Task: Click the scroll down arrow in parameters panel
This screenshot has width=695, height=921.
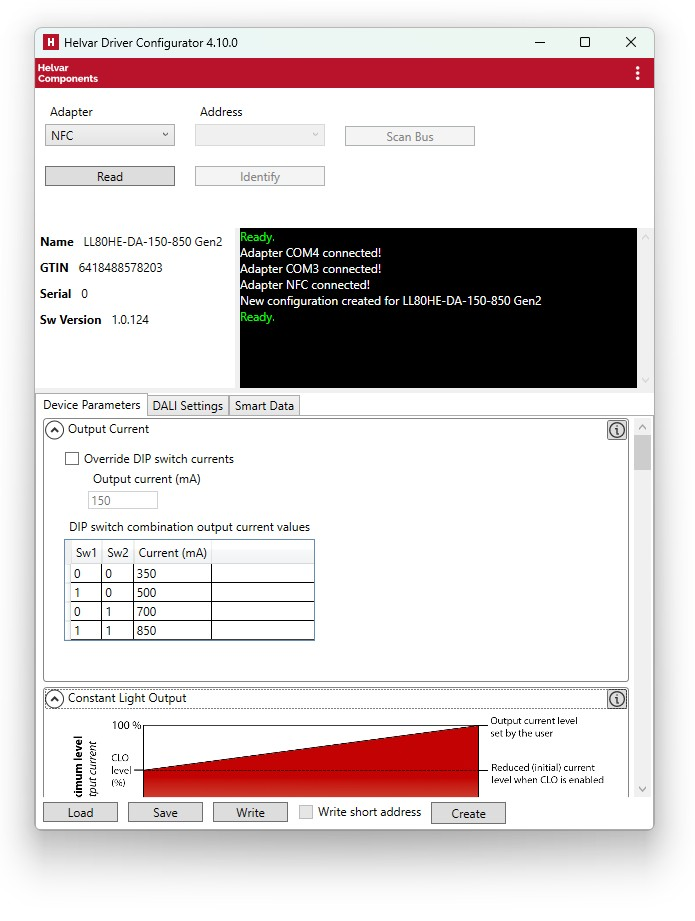Action: tap(642, 789)
